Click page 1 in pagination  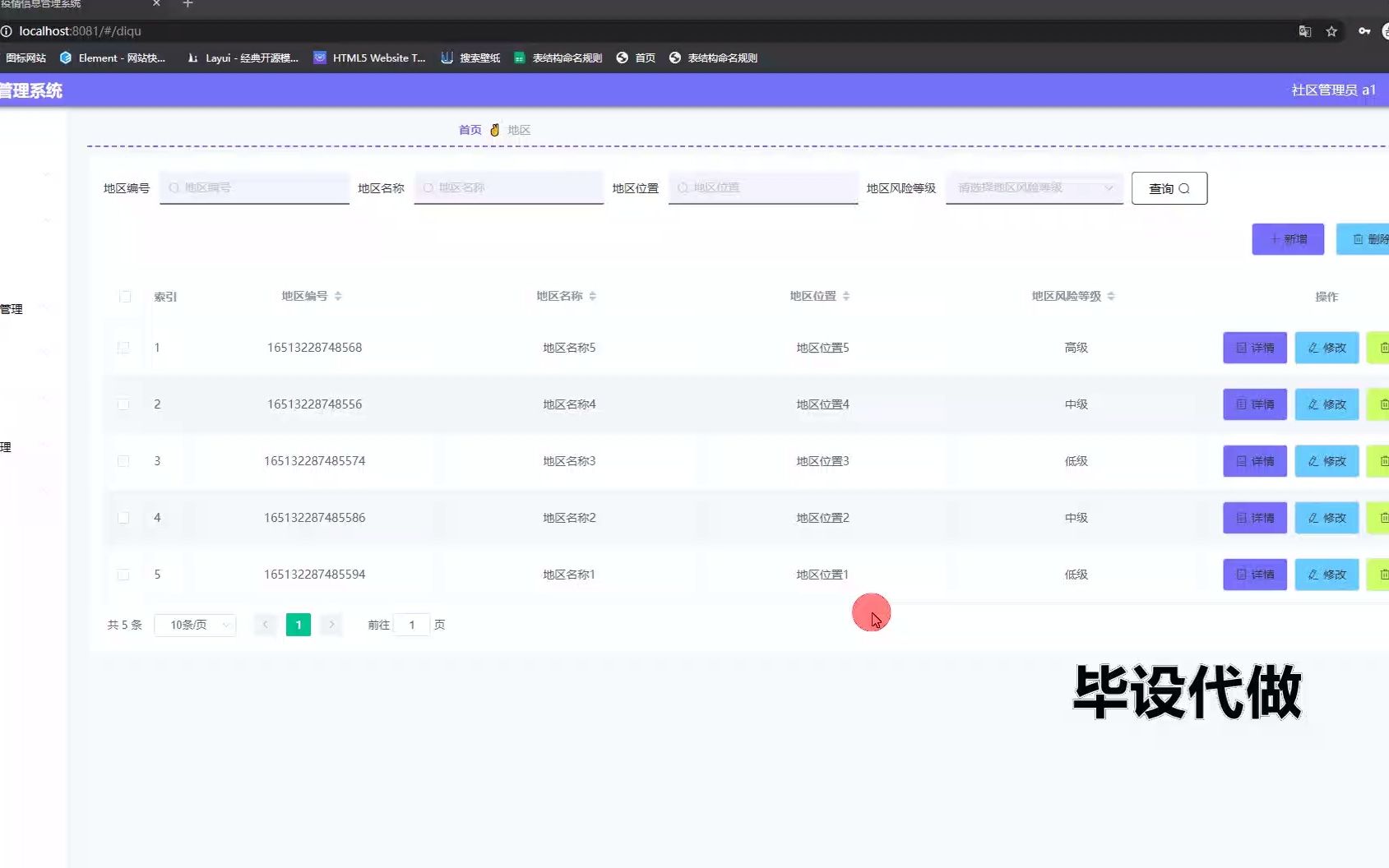pyautogui.click(x=298, y=625)
